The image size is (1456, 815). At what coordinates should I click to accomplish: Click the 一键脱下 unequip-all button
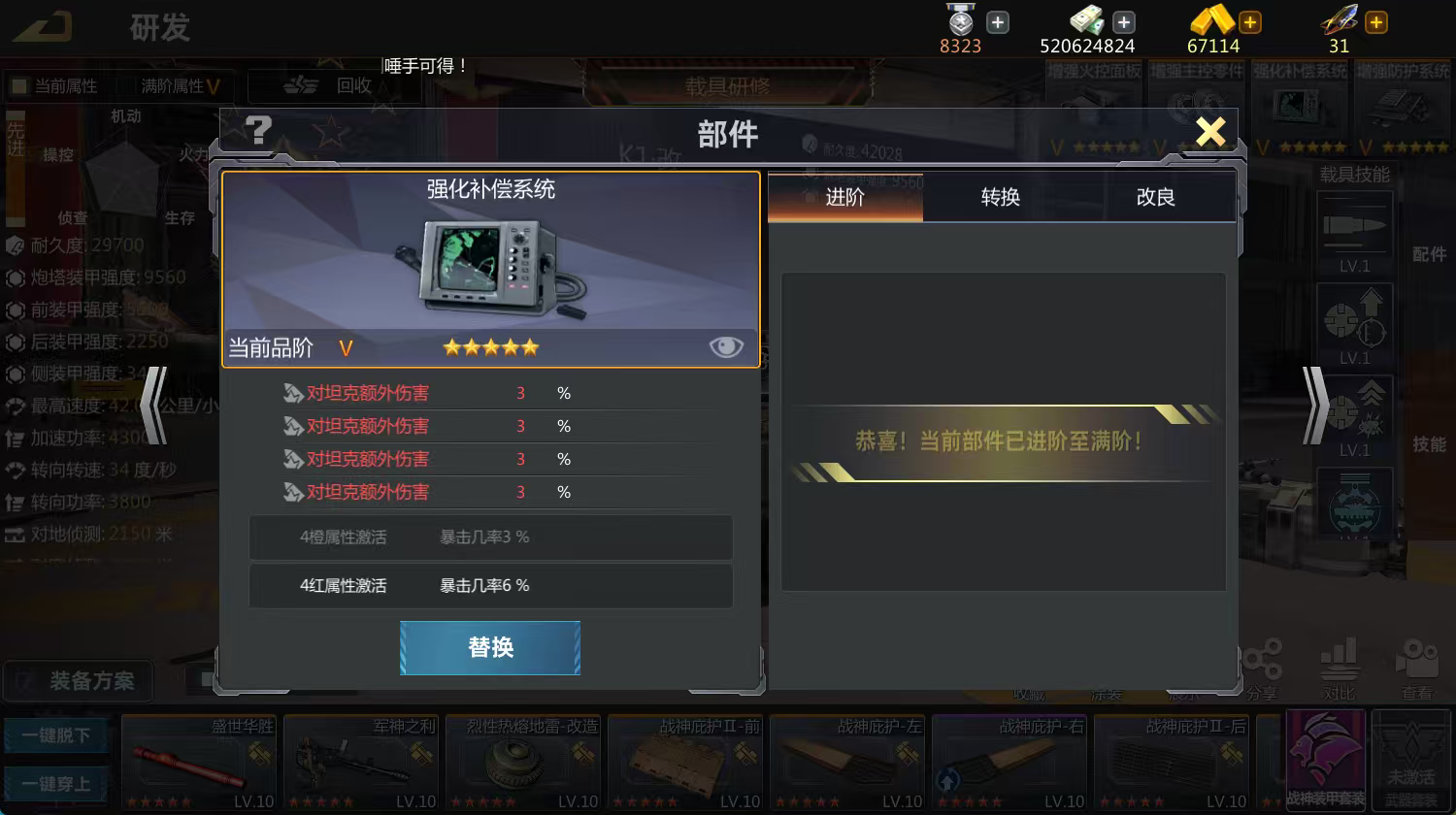pos(56,735)
